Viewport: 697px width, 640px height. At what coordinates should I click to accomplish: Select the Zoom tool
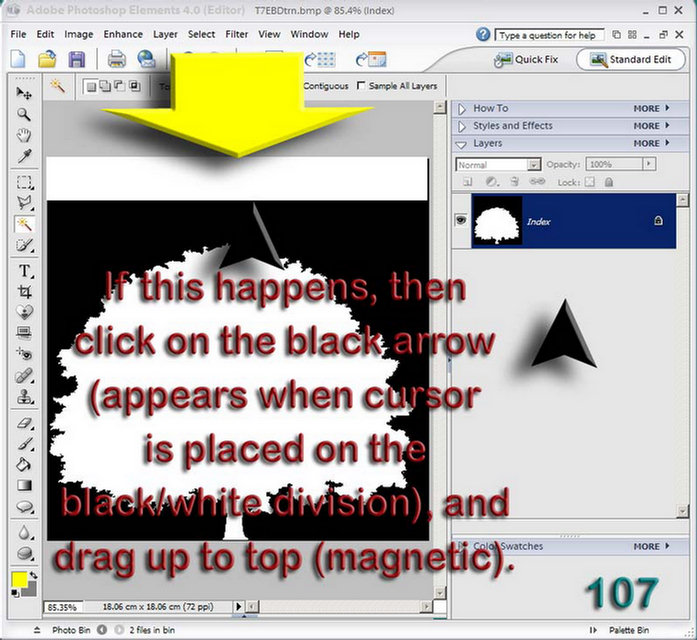24,114
